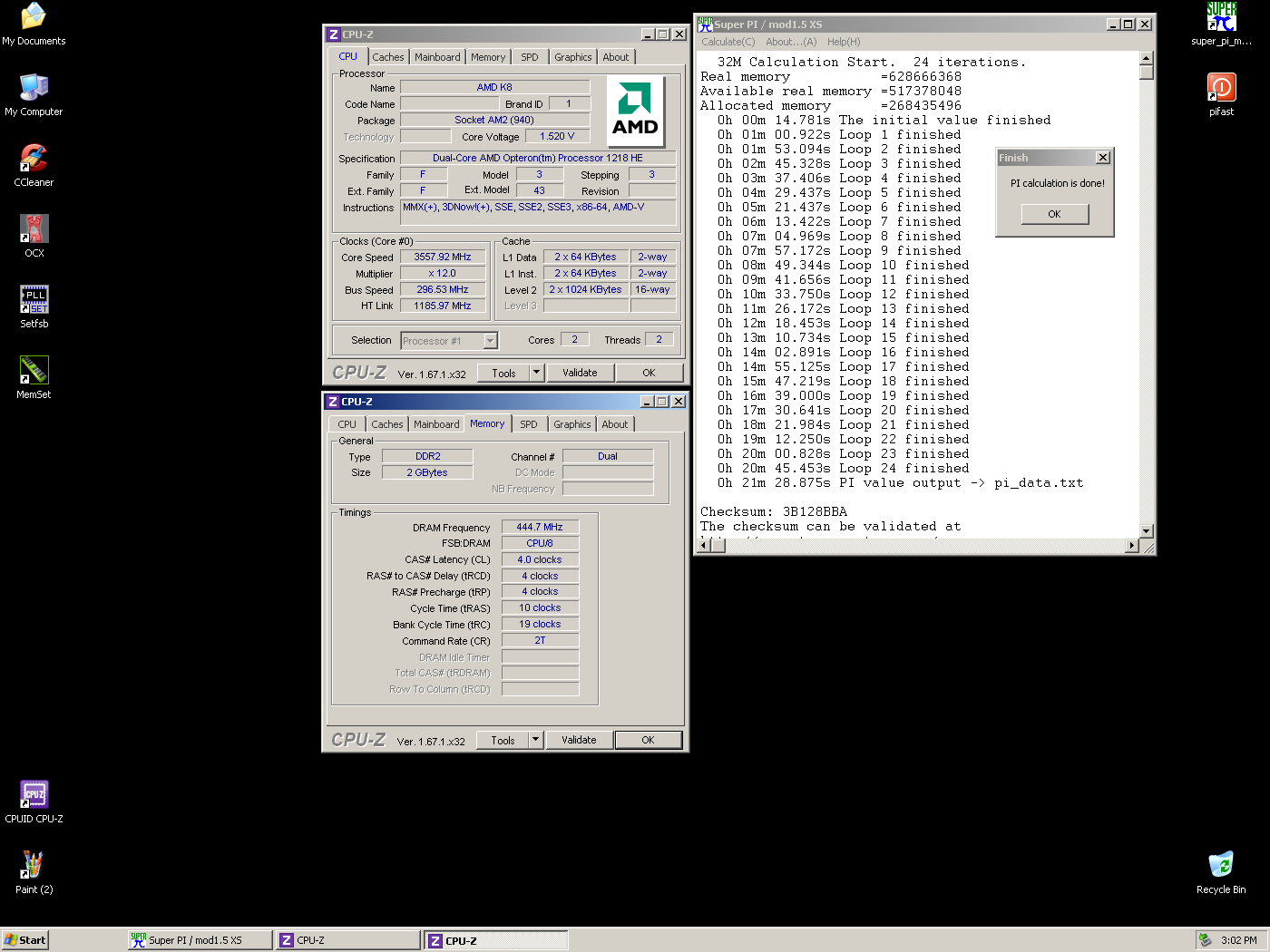The image size is (1270, 952).
Task: Launch the Setfsb desktop shortcut
Action: (34, 307)
